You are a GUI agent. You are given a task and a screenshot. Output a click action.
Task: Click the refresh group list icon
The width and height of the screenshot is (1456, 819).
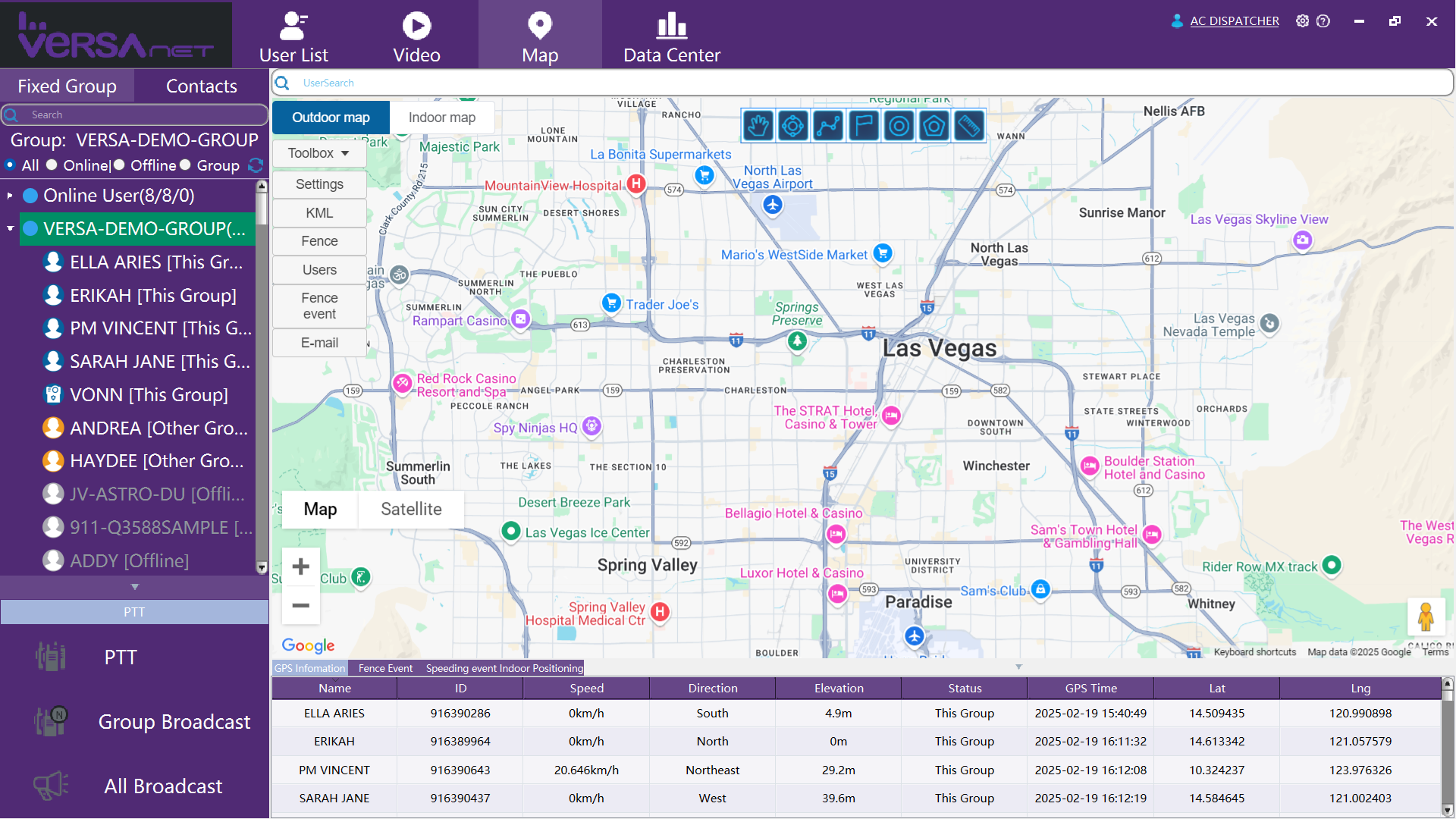click(256, 165)
